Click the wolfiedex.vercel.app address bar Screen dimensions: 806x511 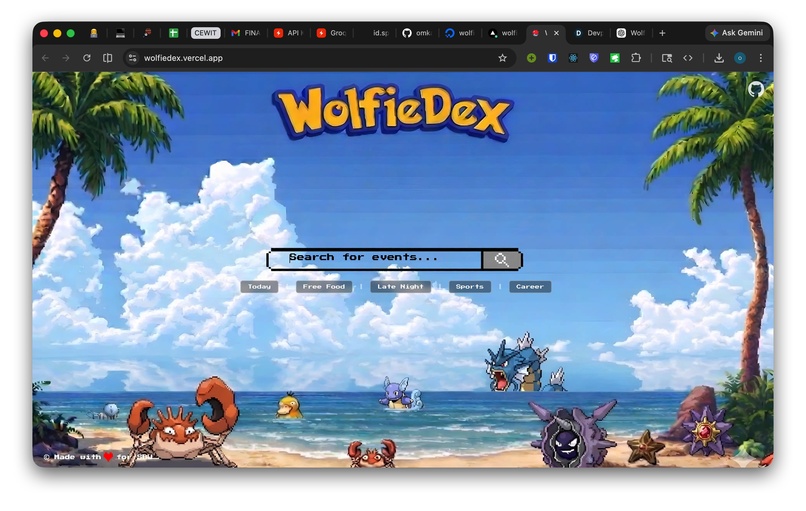point(319,58)
